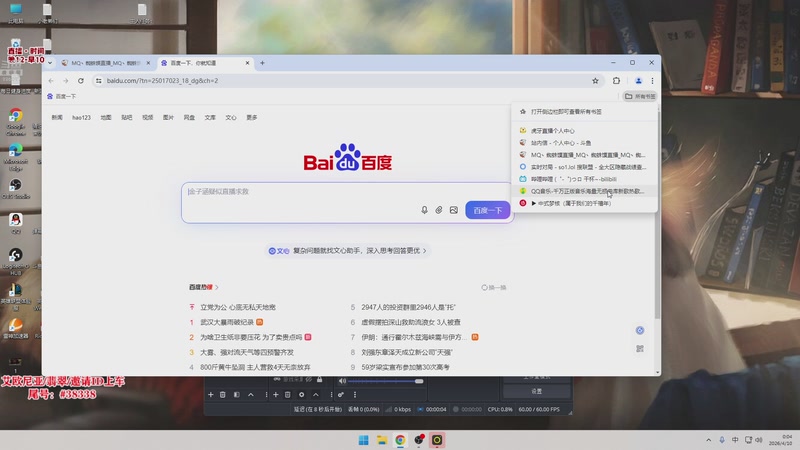Open audio mixer three-dot menu in OBS

coord(355,394)
